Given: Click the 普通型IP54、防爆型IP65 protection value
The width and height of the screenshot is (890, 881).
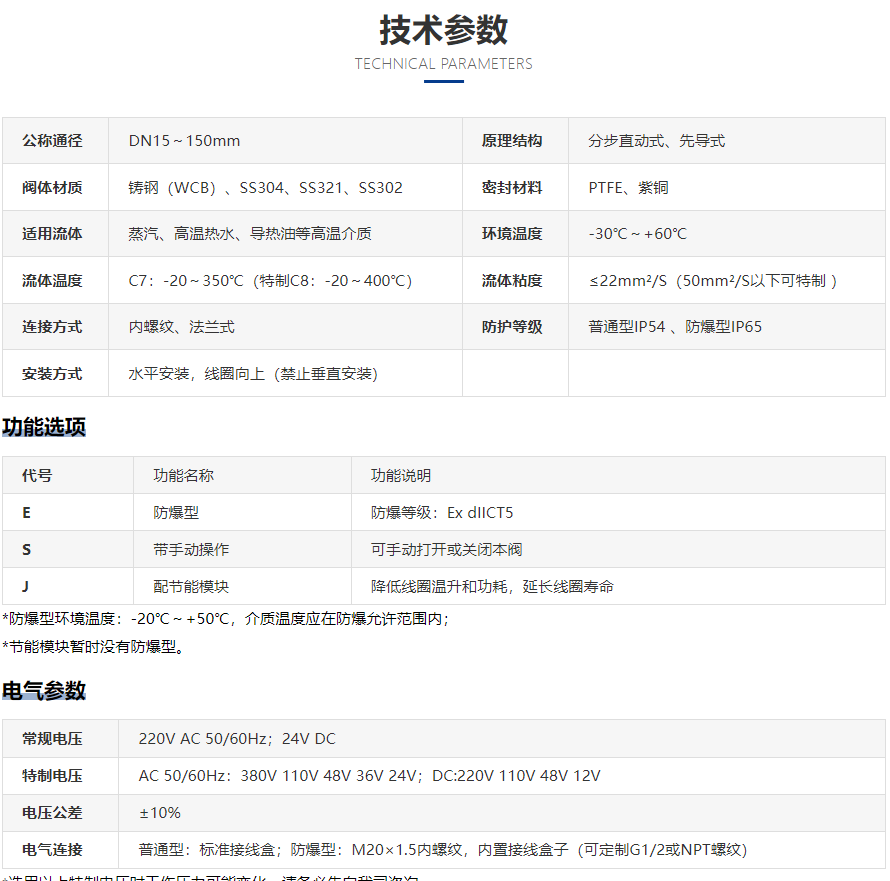Looking at the screenshot, I should (x=675, y=327).
